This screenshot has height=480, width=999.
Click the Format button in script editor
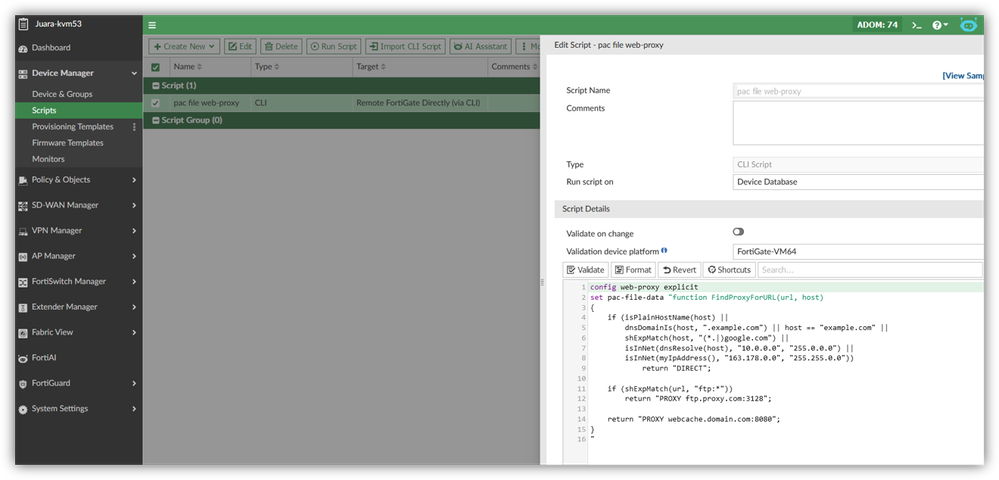632,270
